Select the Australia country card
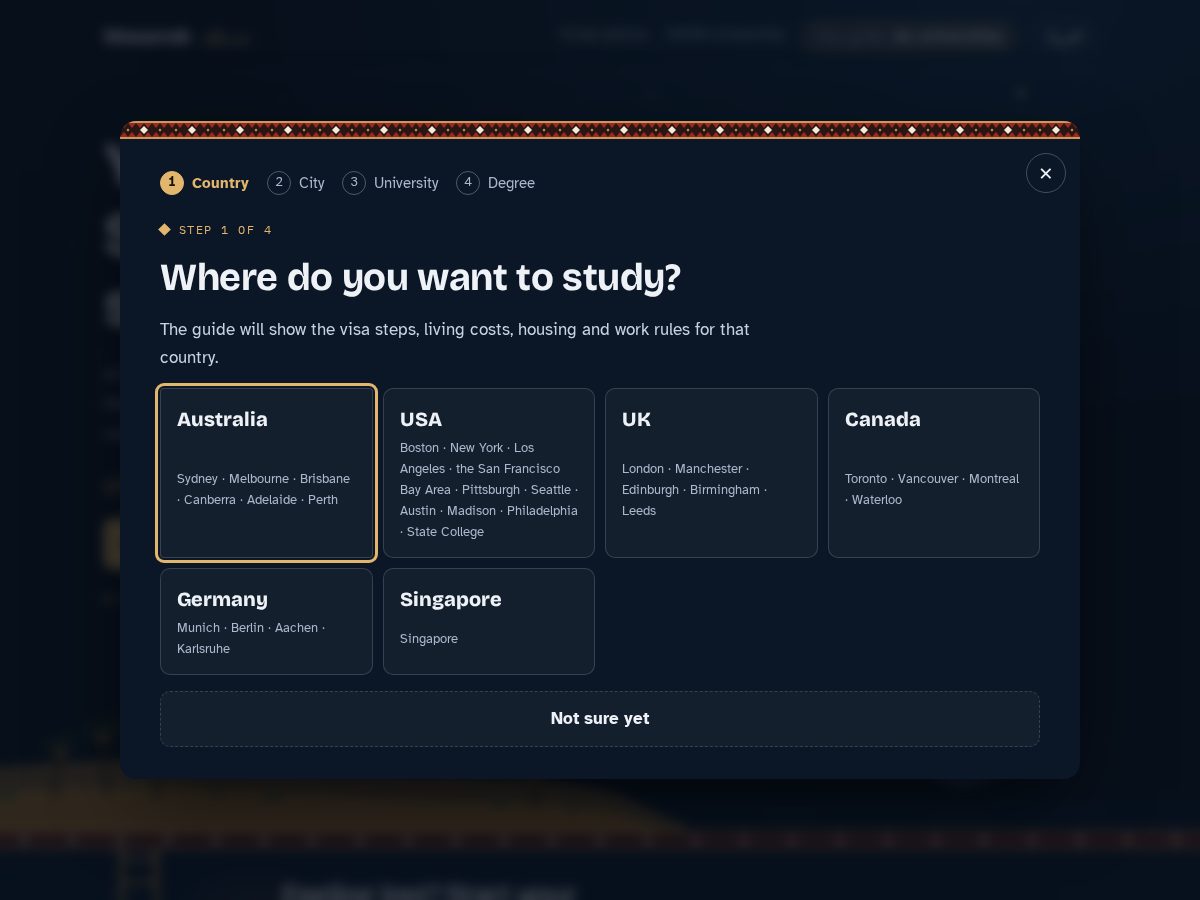Screen dimensions: 1200x900 tap(266, 473)
